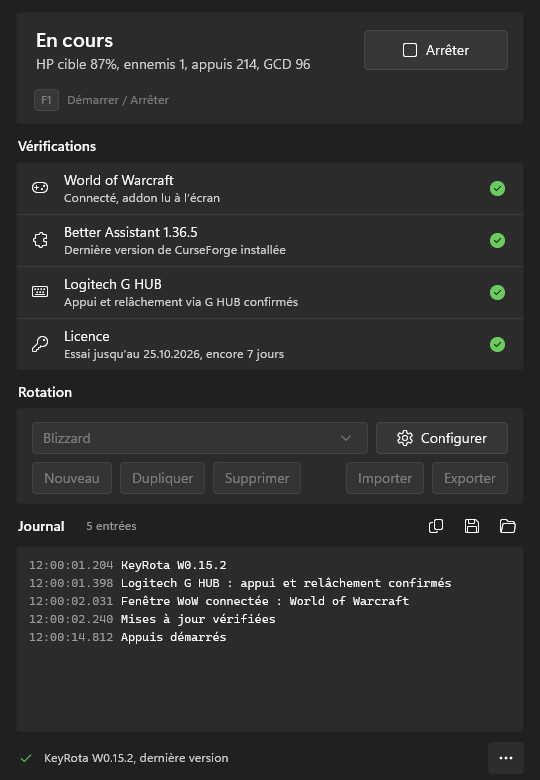The image size is (540, 780).
Task: Click the F1 hotkey badge
Action: 46,100
